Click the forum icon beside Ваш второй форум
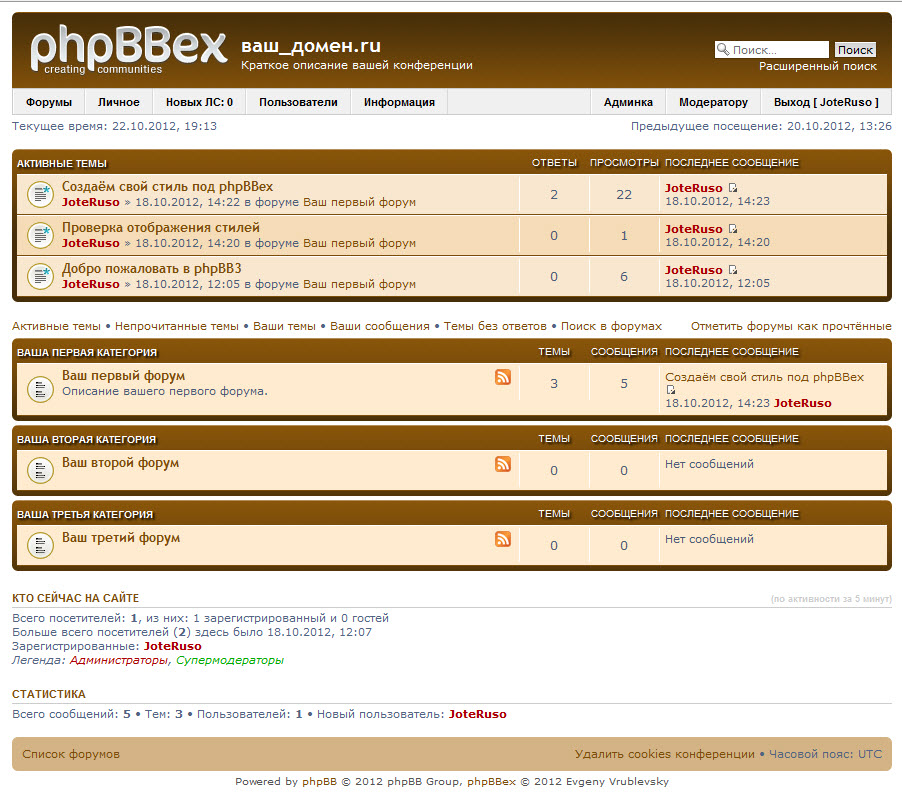This screenshot has height=798, width=902. (39, 470)
